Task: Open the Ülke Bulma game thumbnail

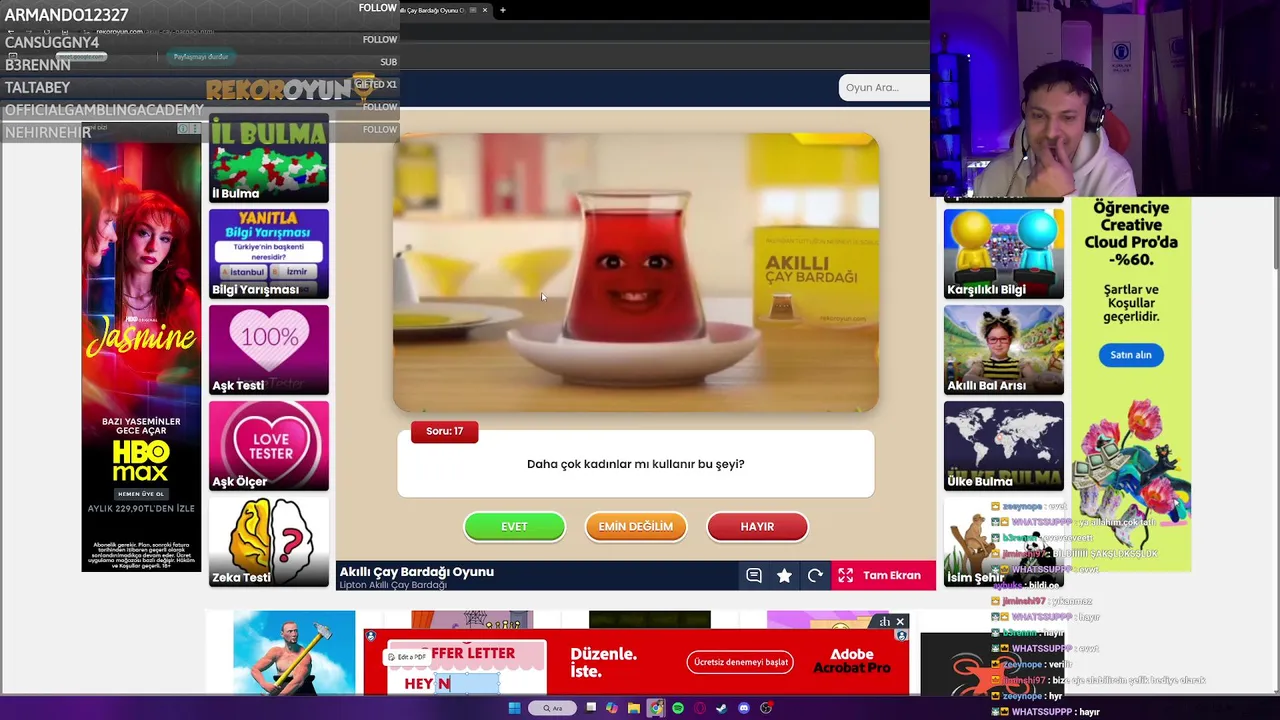Action: tap(1004, 446)
